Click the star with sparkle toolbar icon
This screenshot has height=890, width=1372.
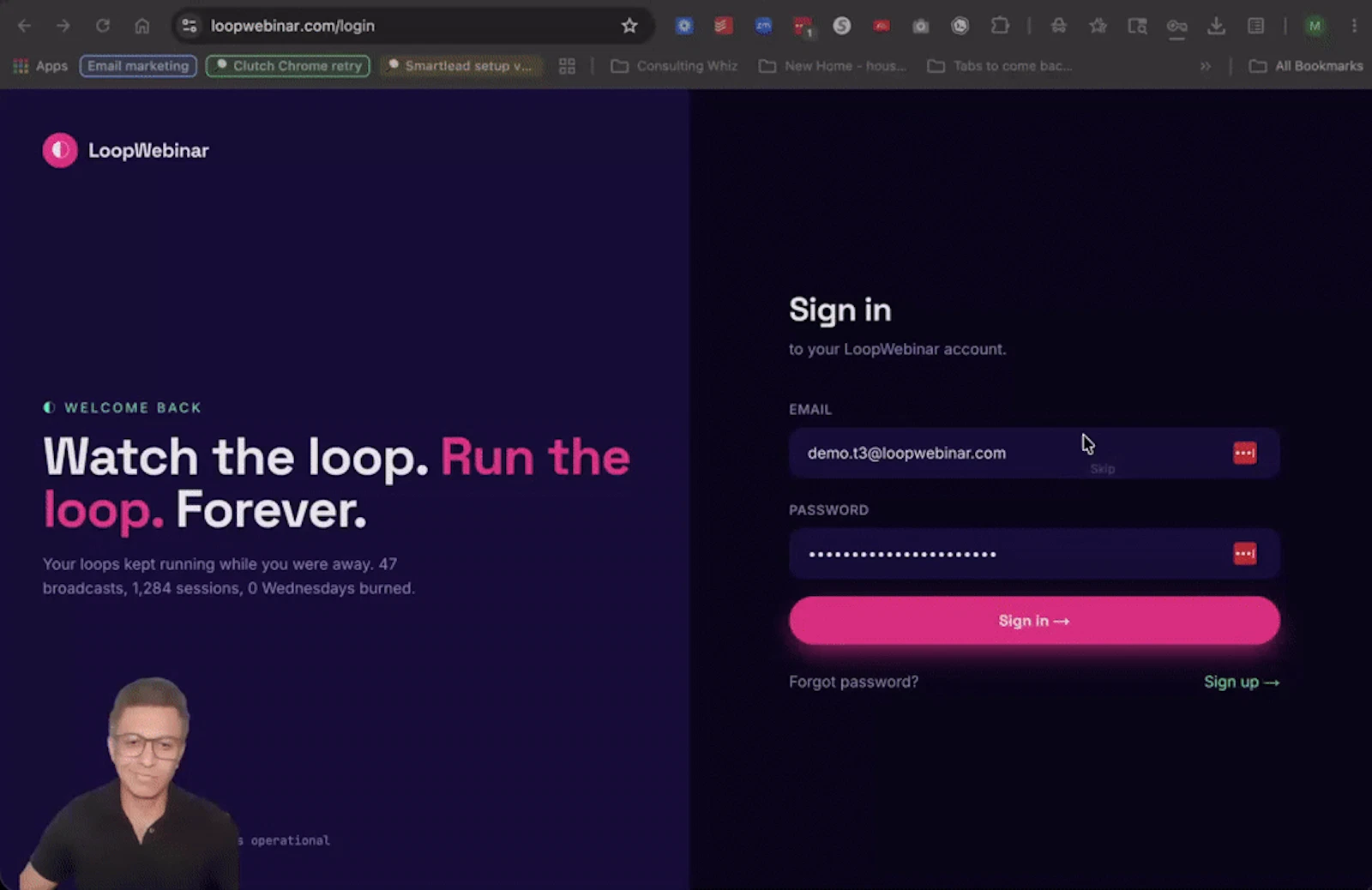(x=1098, y=26)
